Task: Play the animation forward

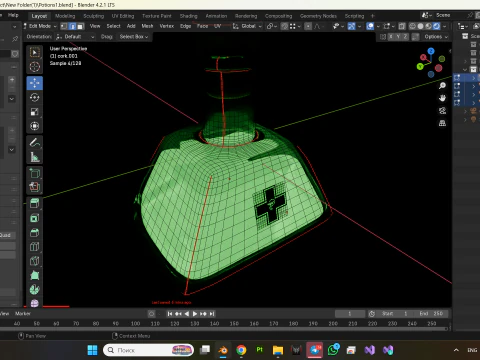Action: pyautogui.click(x=195, y=314)
